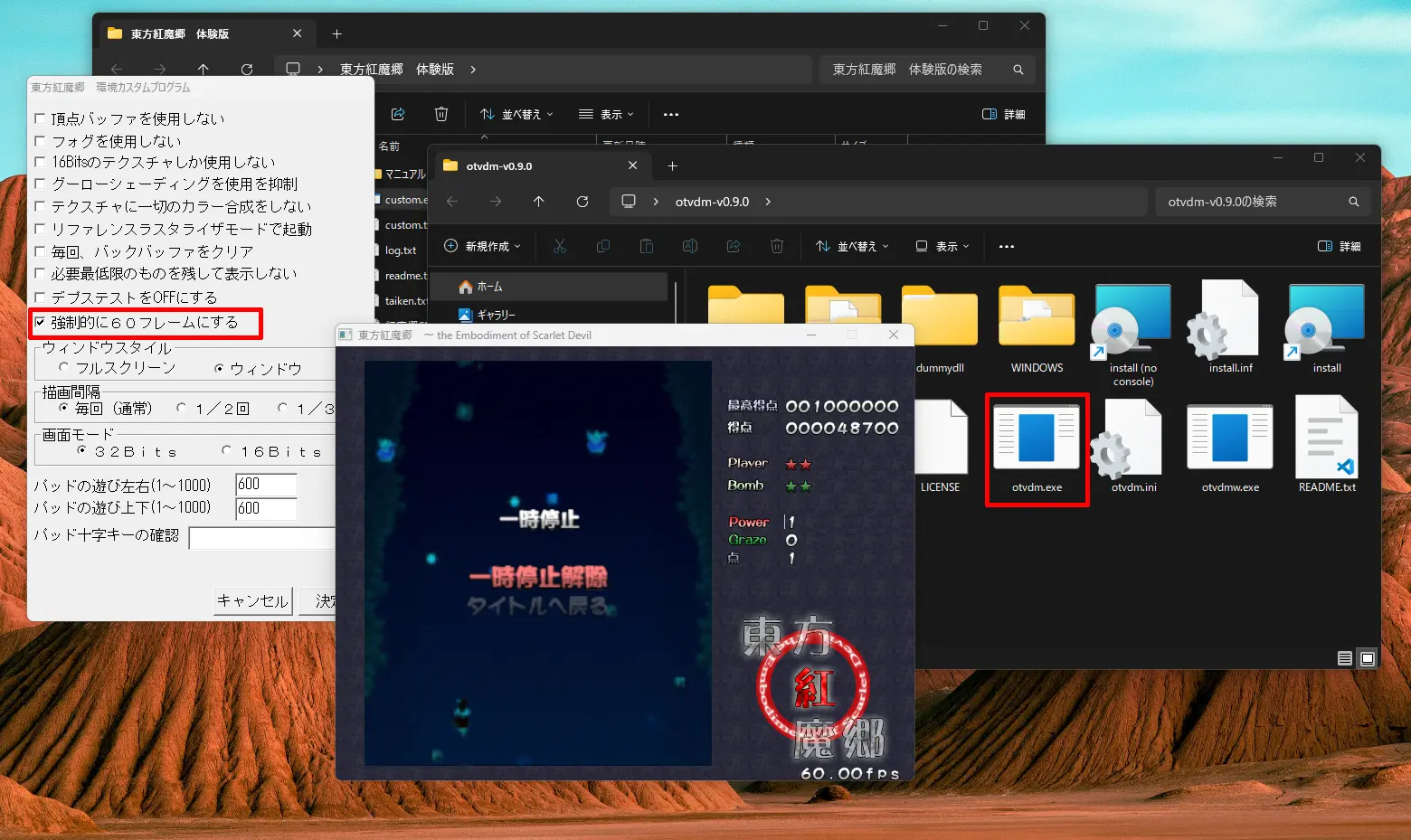
Task: Expand the 新規作成 dropdown
Action: pyautogui.click(x=483, y=246)
